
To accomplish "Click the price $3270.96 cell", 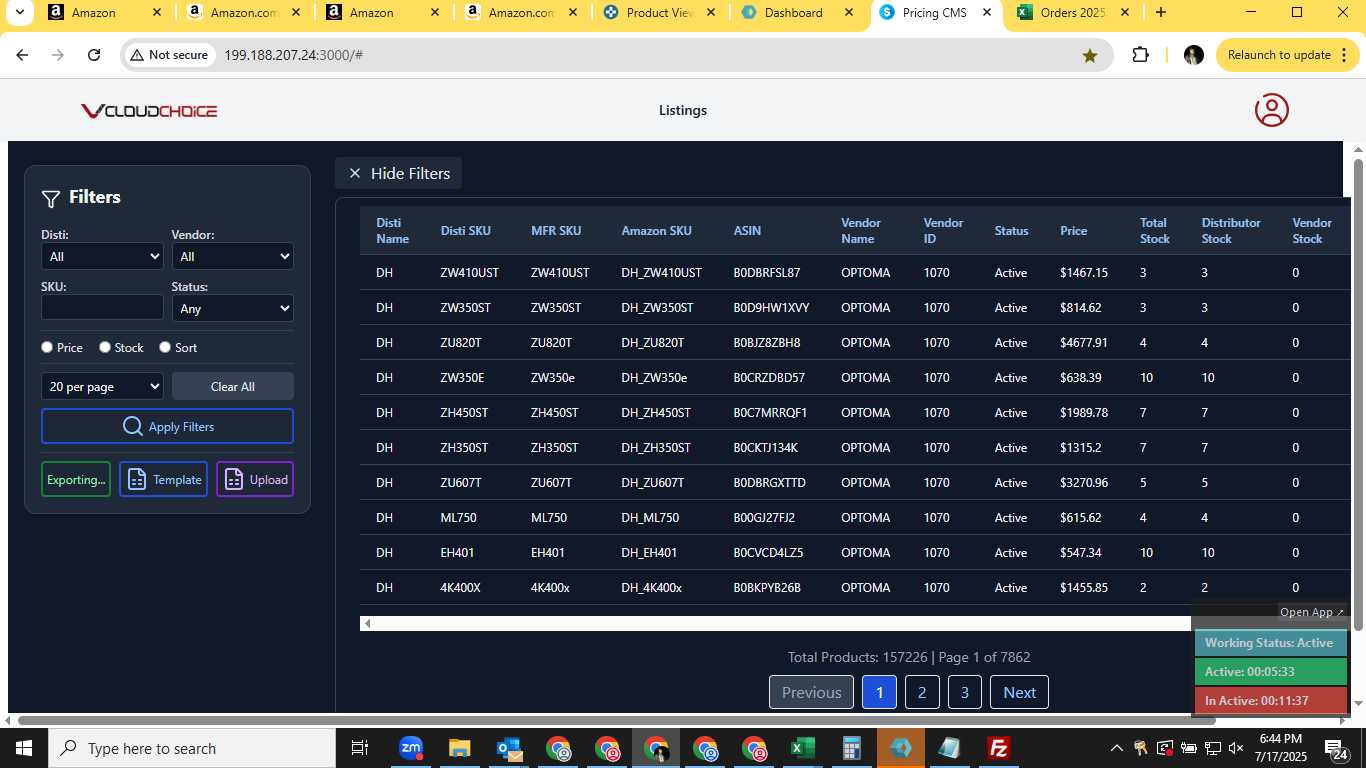I will [x=1084, y=482].
